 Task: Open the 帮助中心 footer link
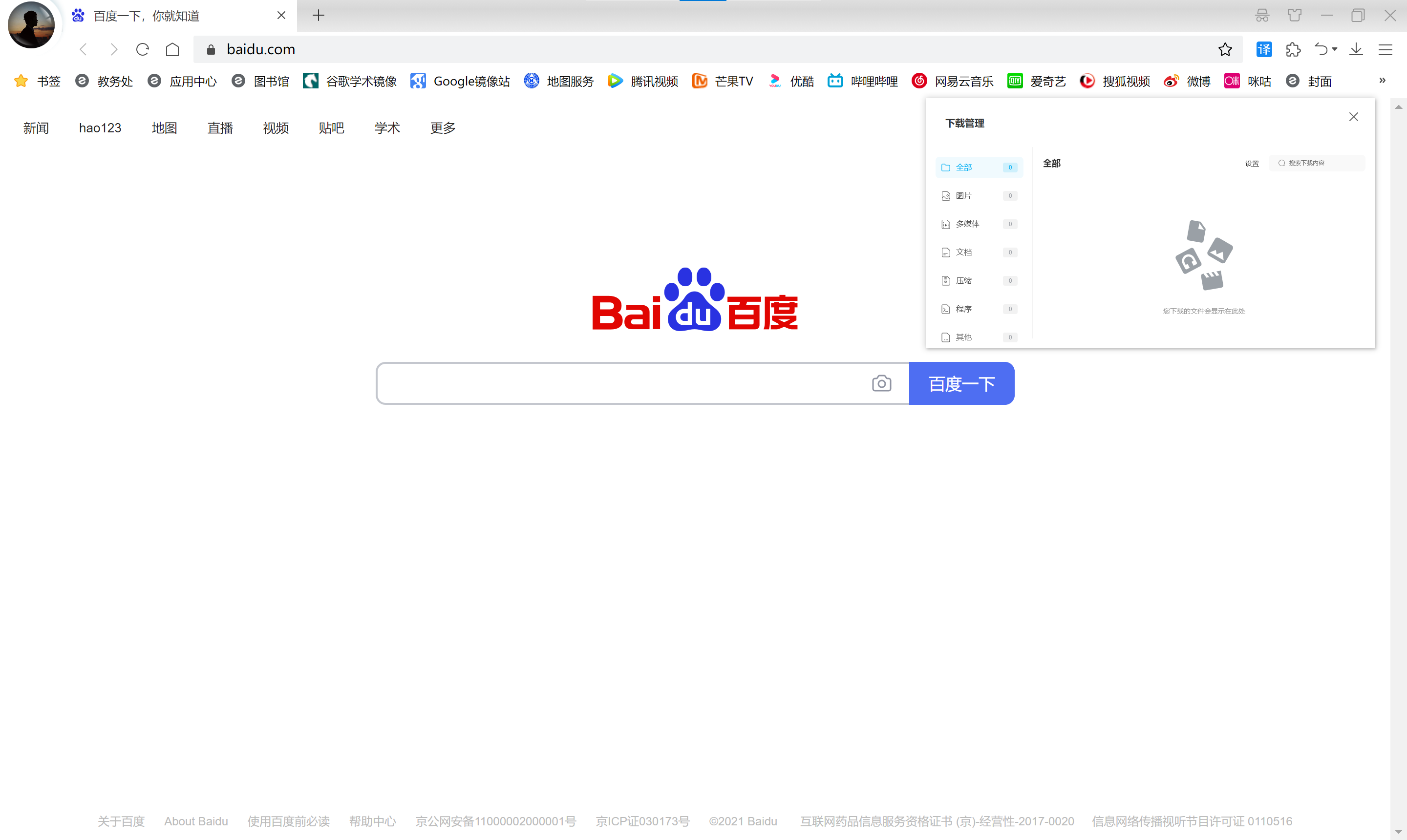(373, 821)
